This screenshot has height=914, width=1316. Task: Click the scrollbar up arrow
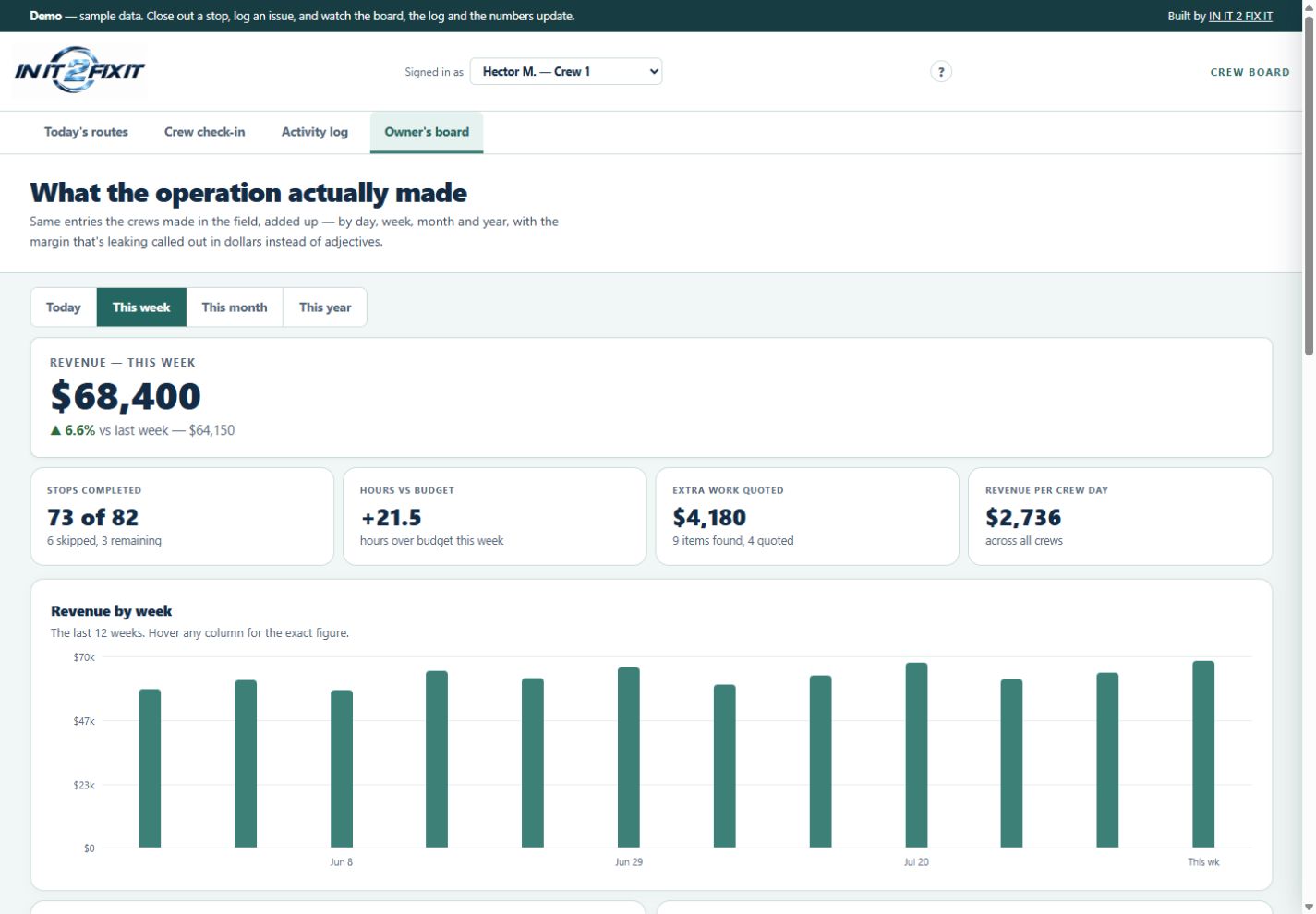pyautogui.click(x=1309, y=7)
